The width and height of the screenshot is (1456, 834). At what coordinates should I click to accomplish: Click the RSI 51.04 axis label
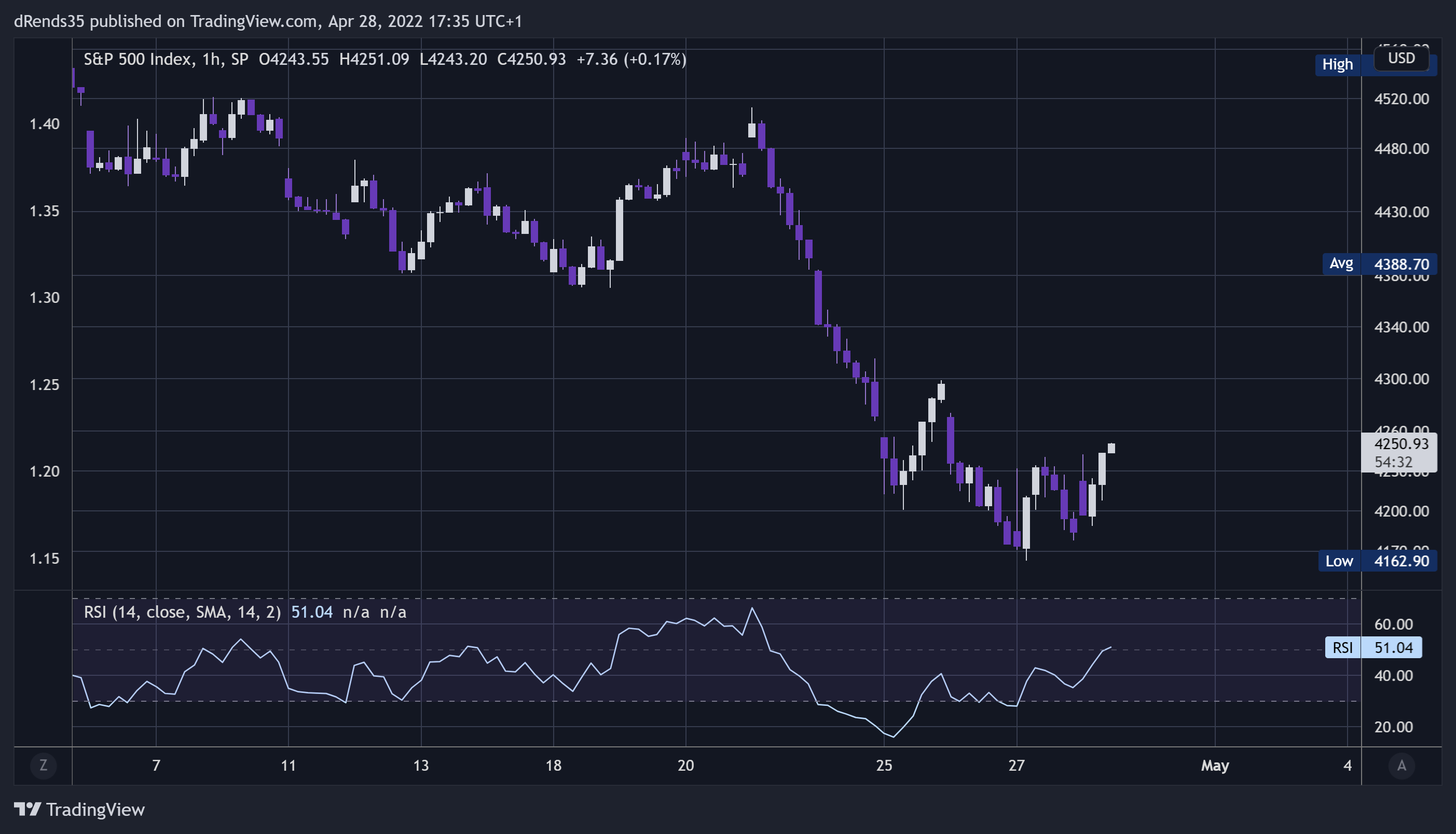point(1373,648)
